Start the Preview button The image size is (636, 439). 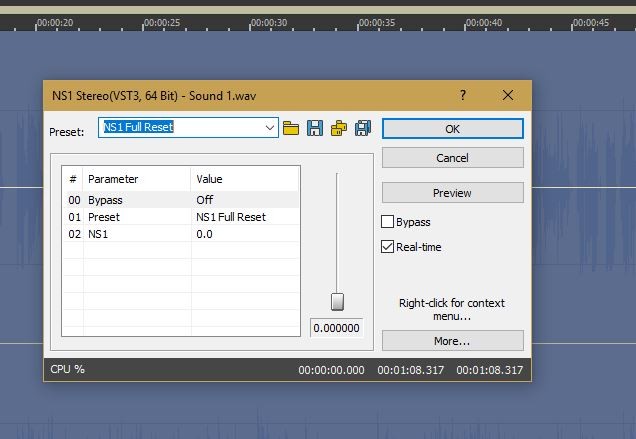coord(453,193)
